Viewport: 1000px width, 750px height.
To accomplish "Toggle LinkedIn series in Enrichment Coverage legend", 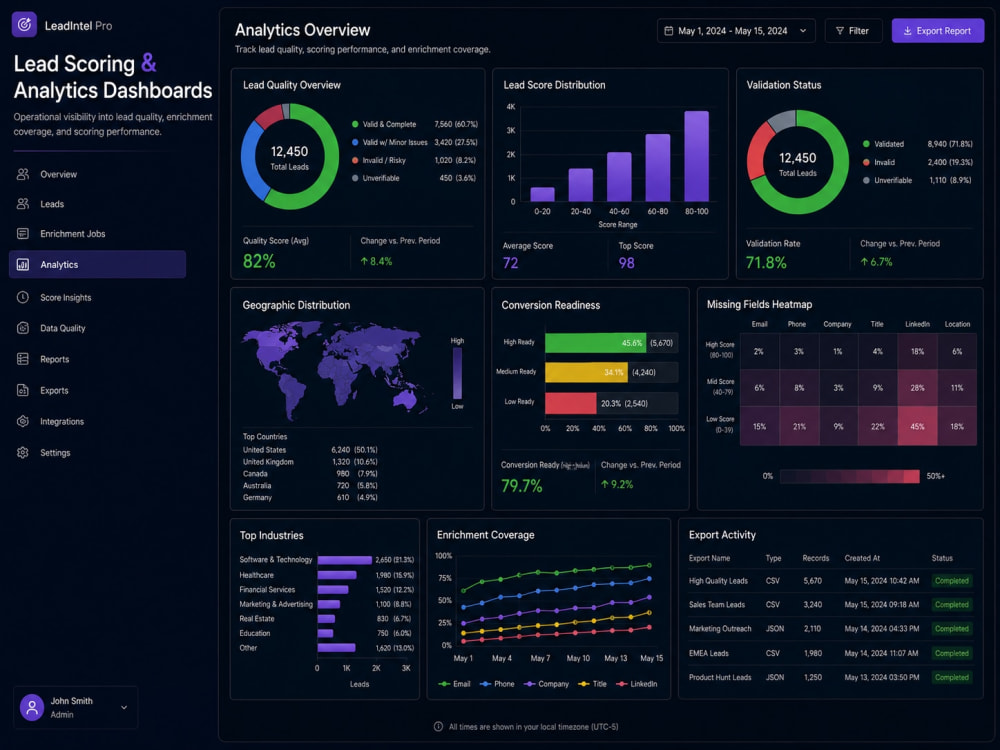I will (x=637, y=684).
